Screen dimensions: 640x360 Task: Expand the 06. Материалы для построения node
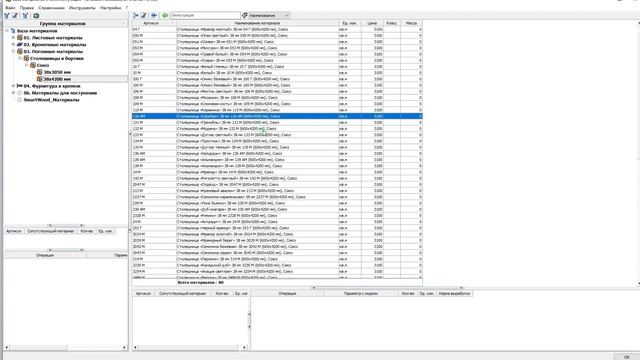click(13, 93)
